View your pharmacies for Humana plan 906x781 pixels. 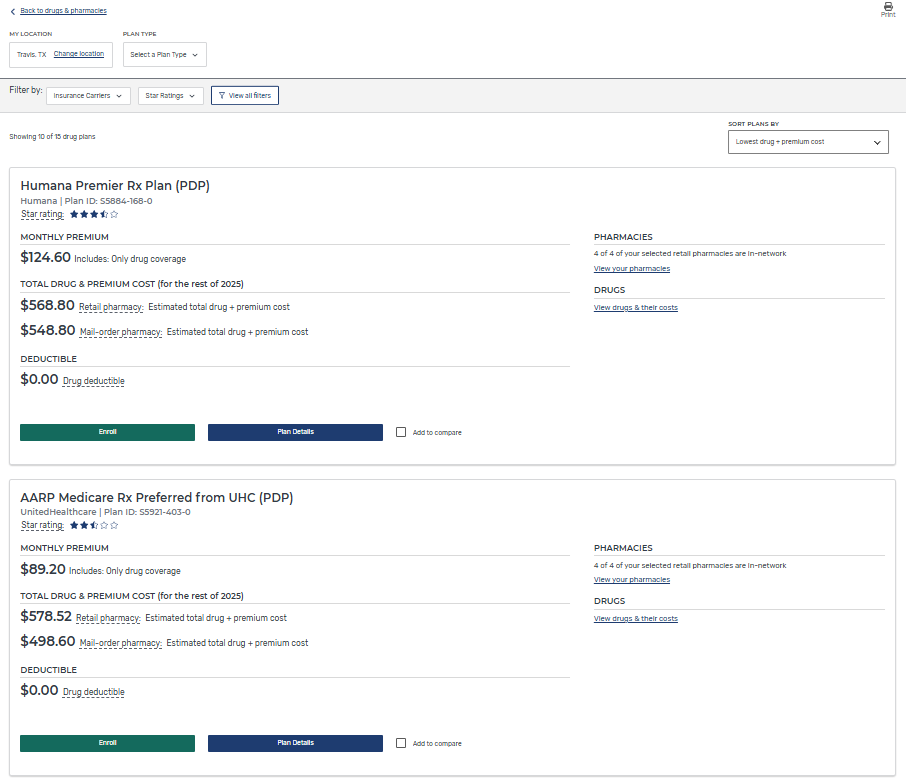pos(632,269)
